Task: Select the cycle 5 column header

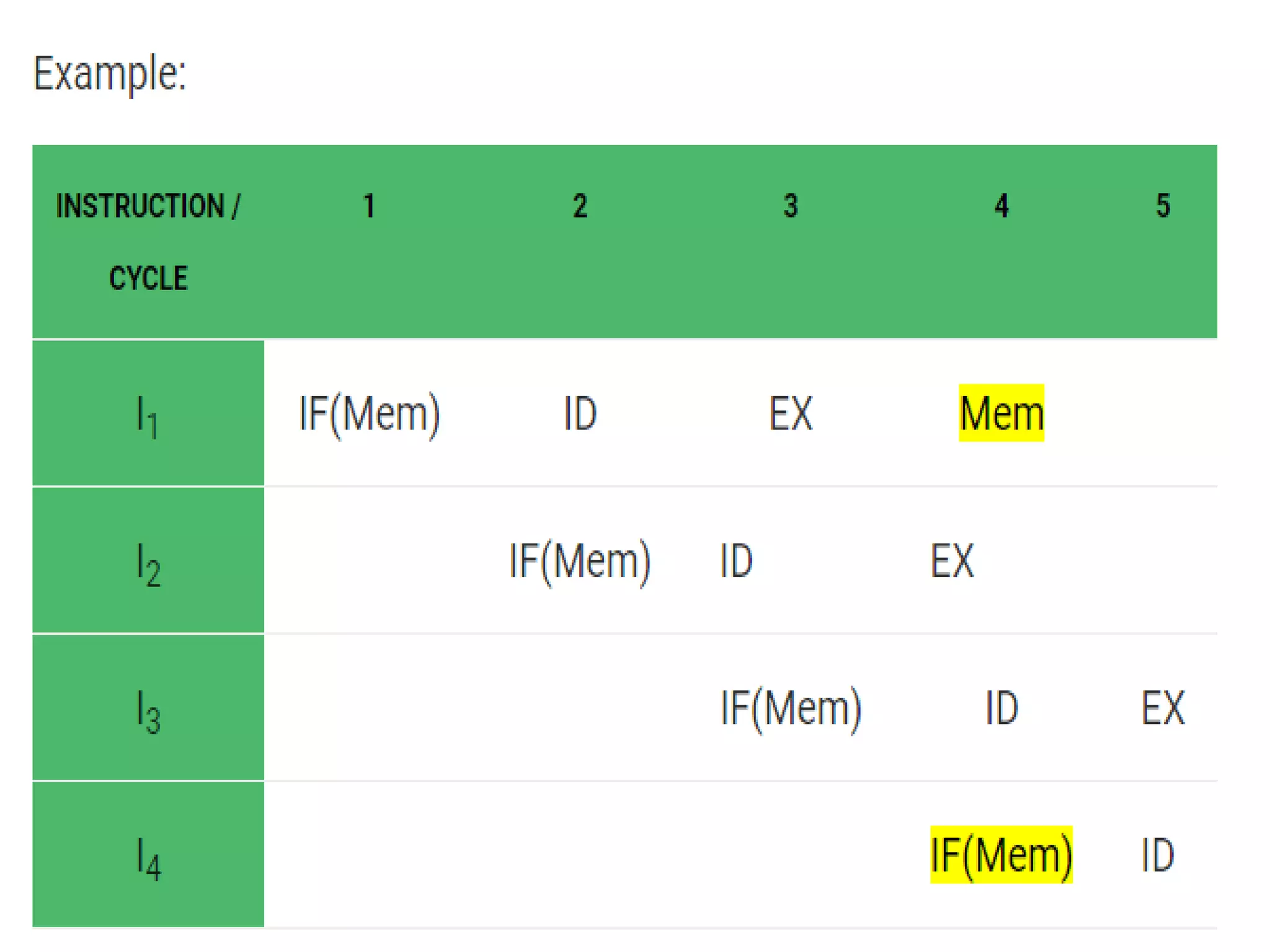Action: (x=1163, y=206)
